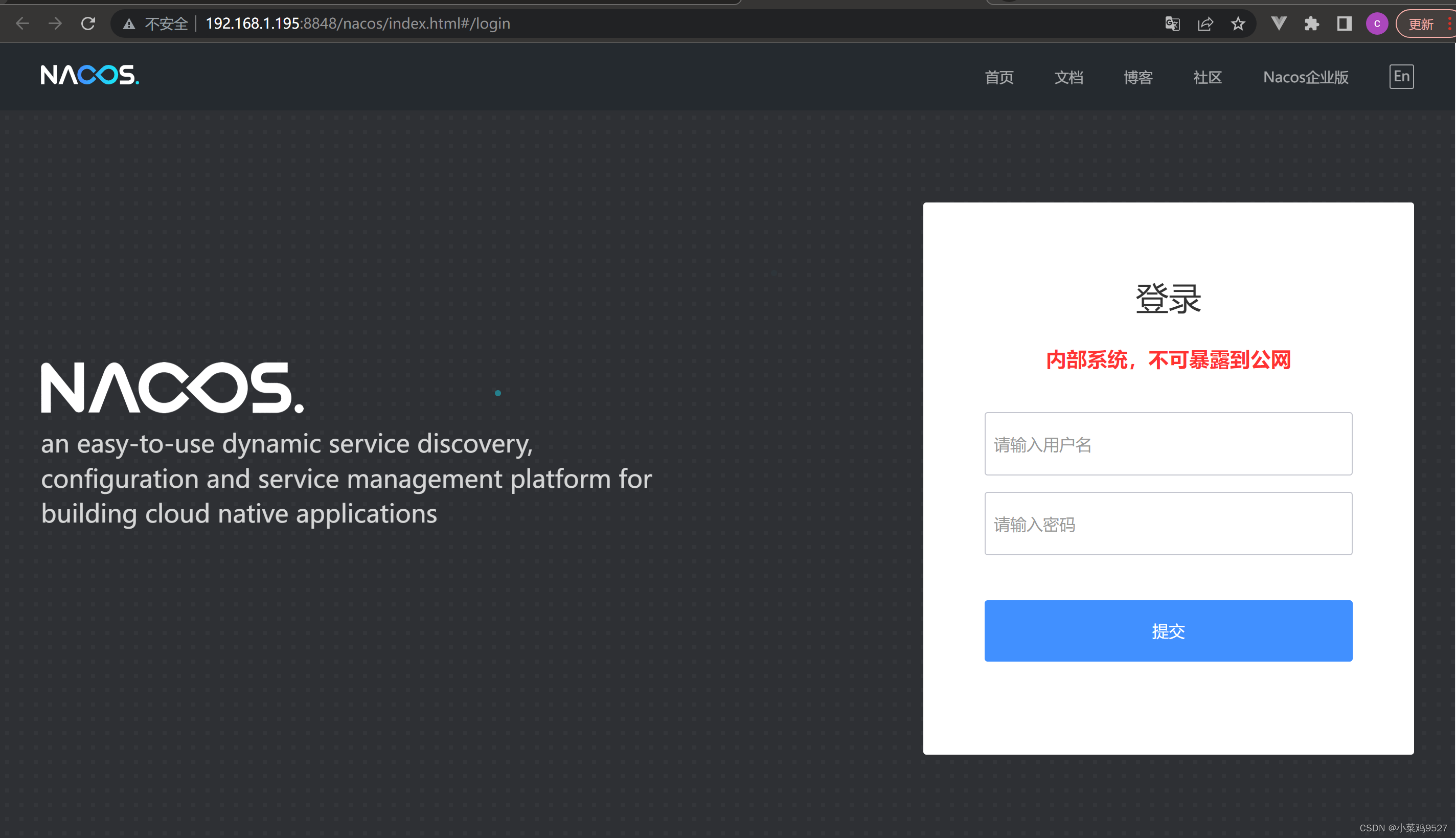Click the large NACOS logo on the left
This screenshot has height=838, width=1456.
[172, 388]
